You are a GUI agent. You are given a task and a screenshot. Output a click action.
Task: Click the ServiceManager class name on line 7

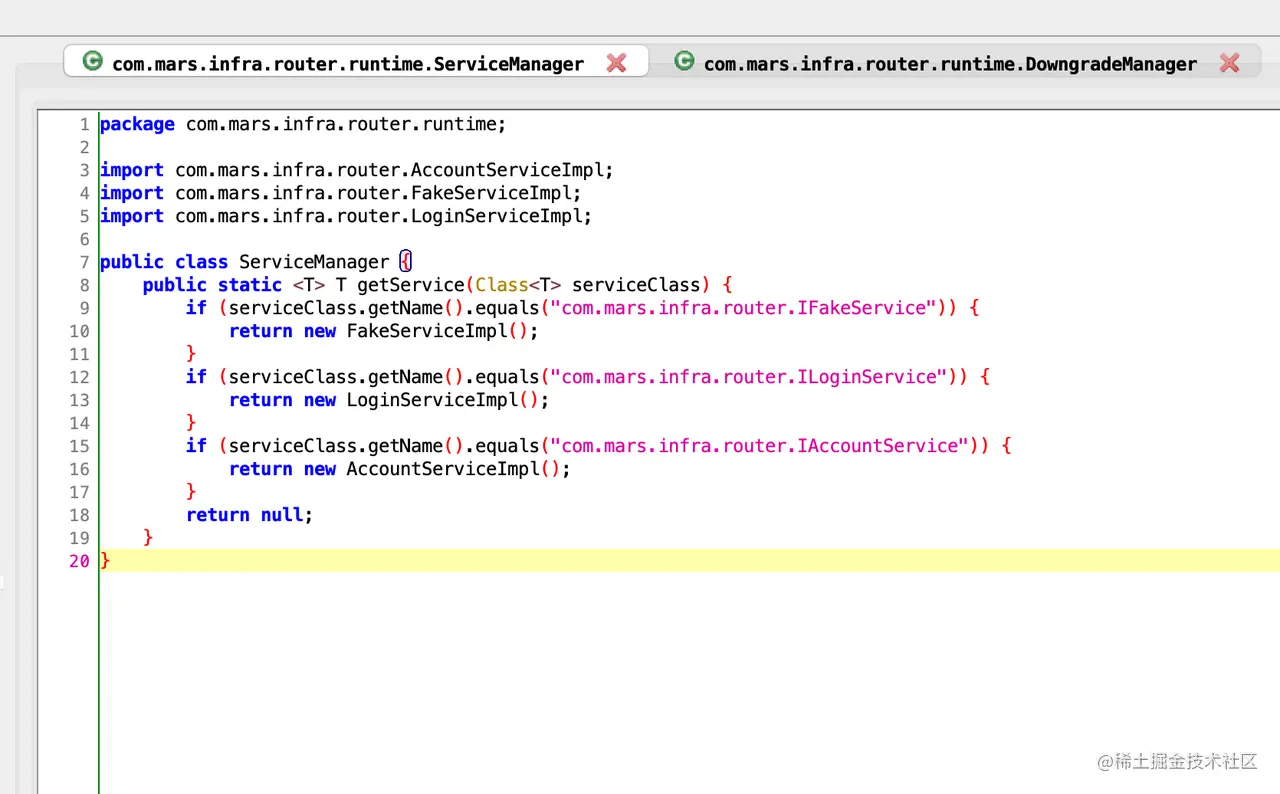(x=314, y=263)
